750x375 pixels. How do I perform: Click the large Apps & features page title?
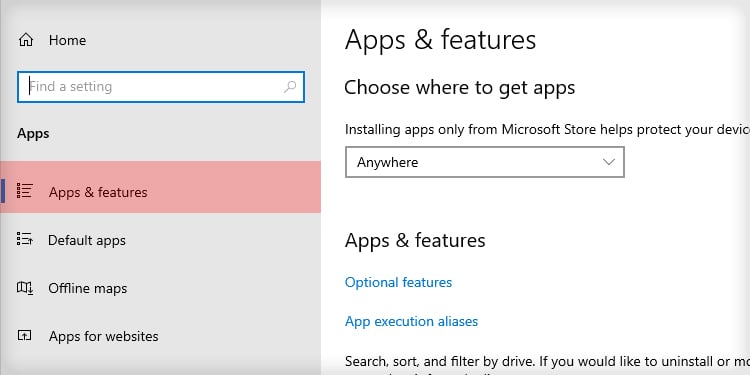[x=440, y=40]
